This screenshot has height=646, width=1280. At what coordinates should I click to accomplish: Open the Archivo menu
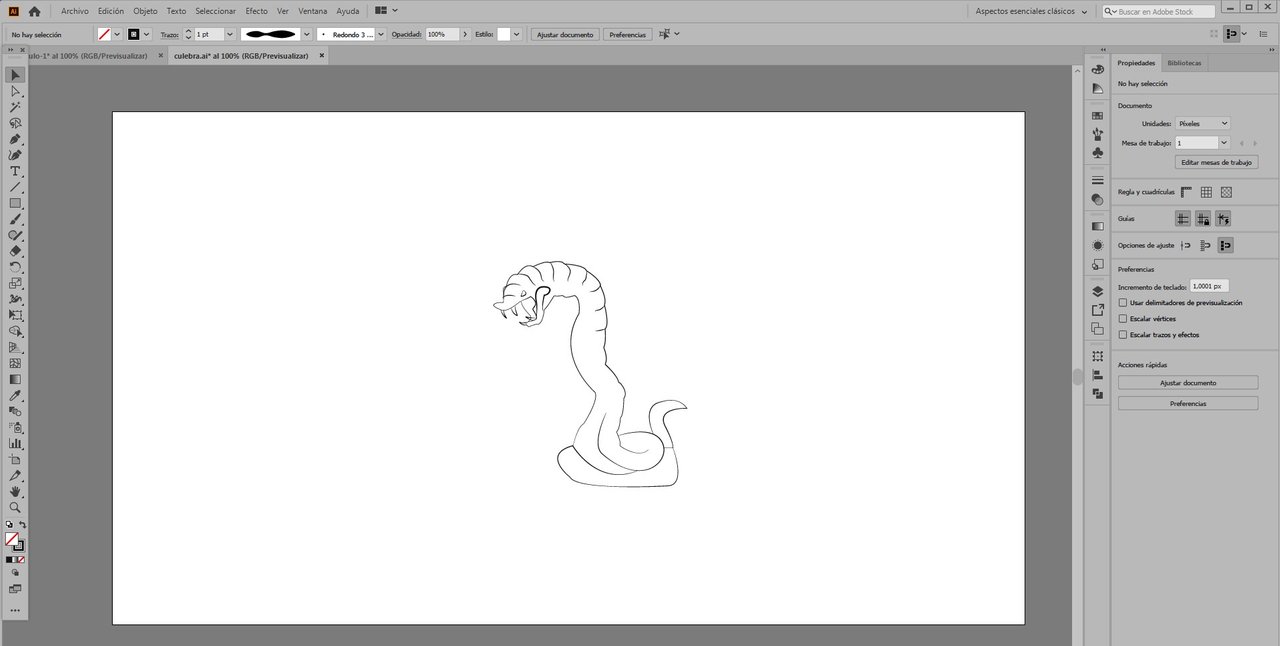(74, 11)
